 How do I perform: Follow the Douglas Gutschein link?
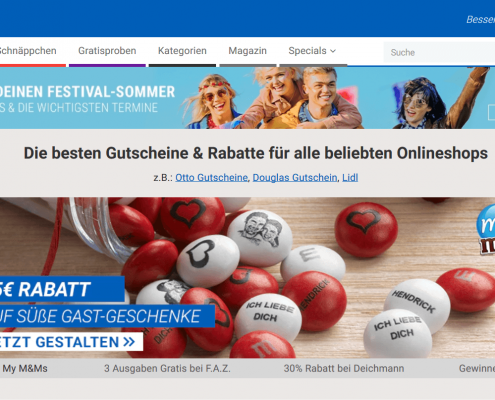coord(295,178)
